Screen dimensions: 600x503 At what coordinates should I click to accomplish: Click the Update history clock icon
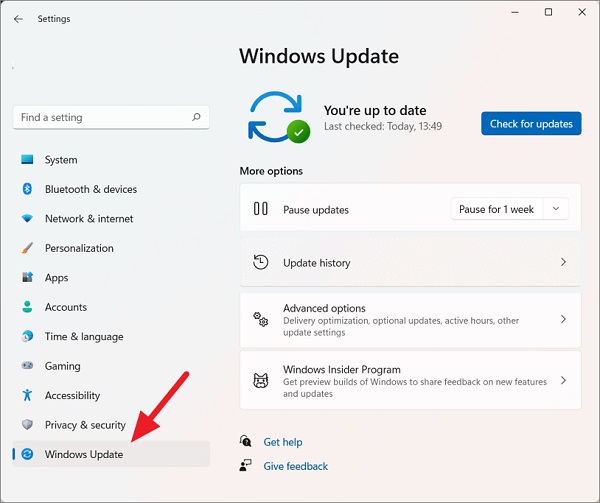coord(261,262)
